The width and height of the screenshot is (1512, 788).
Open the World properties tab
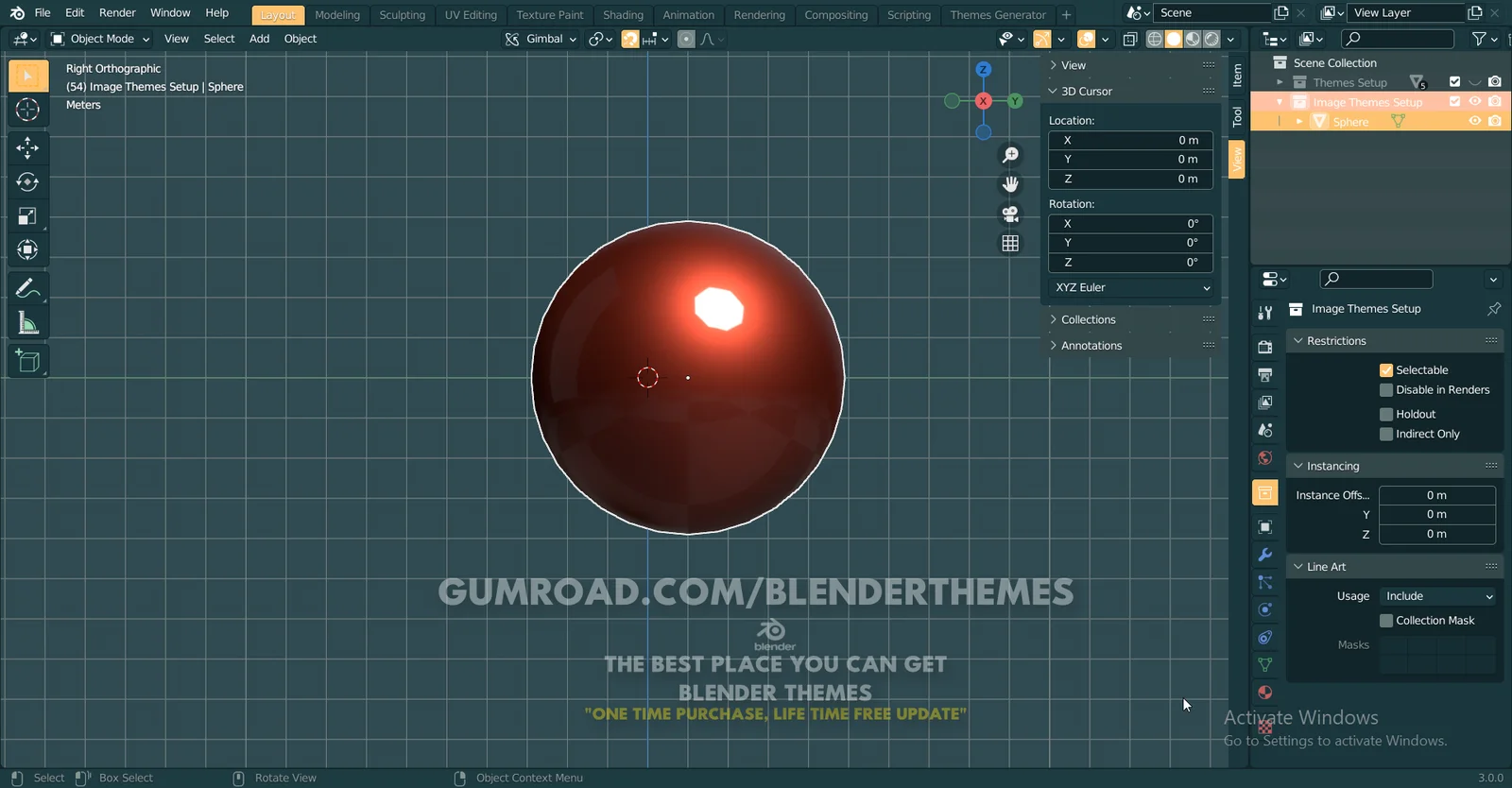(1265, 458)
